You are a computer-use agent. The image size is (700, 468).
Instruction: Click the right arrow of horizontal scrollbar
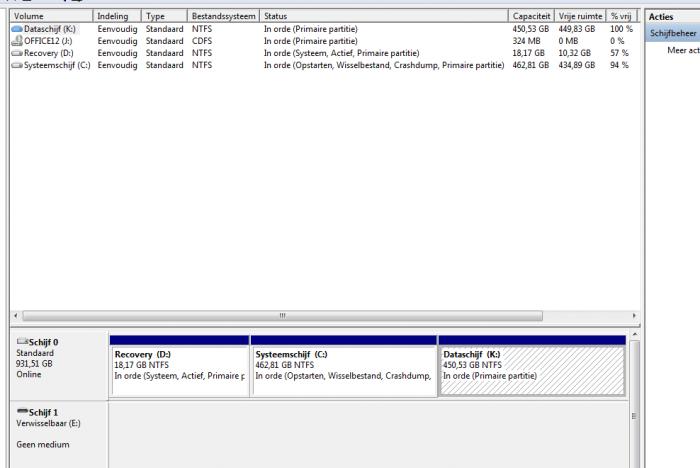coord(634,316)
